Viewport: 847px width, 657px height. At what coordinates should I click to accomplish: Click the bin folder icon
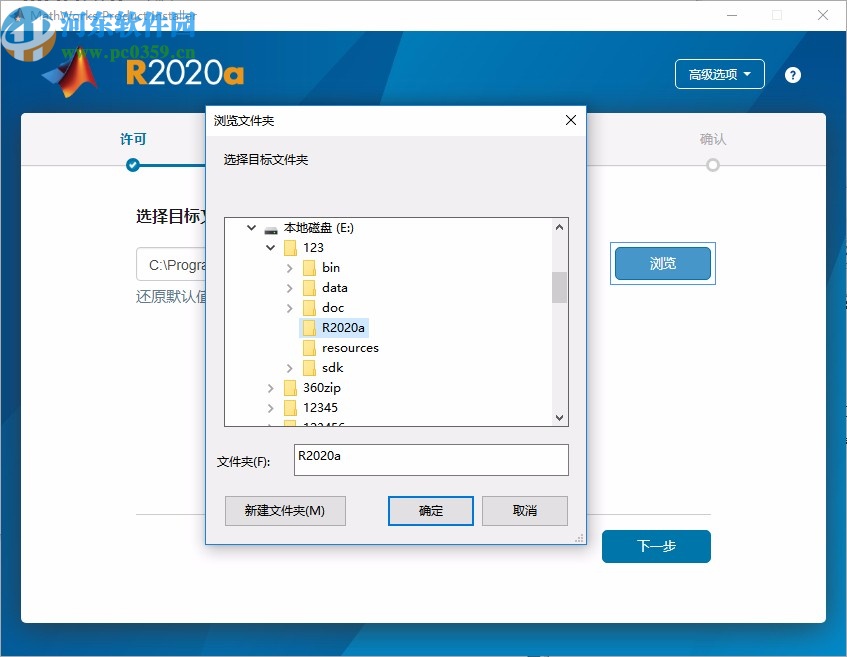(309, 267)
